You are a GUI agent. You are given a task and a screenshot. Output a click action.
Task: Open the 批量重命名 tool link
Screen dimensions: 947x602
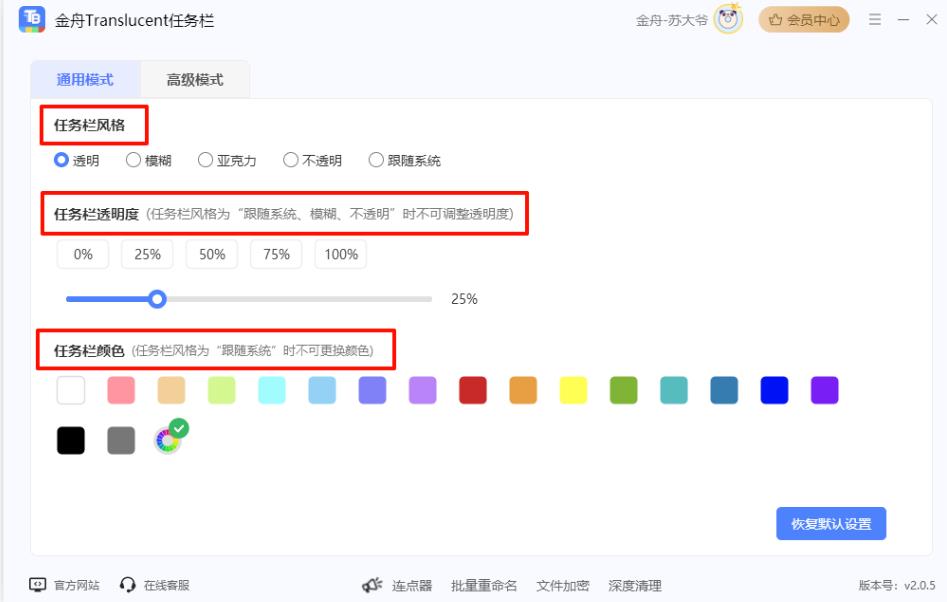tap(484, 585)
